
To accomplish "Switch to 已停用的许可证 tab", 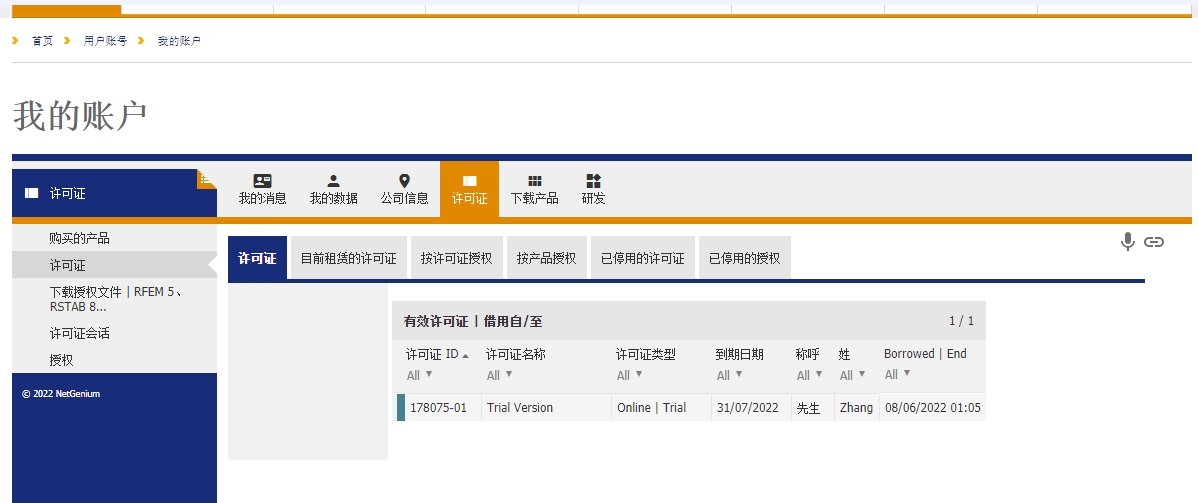I will [x=643, y=258].
